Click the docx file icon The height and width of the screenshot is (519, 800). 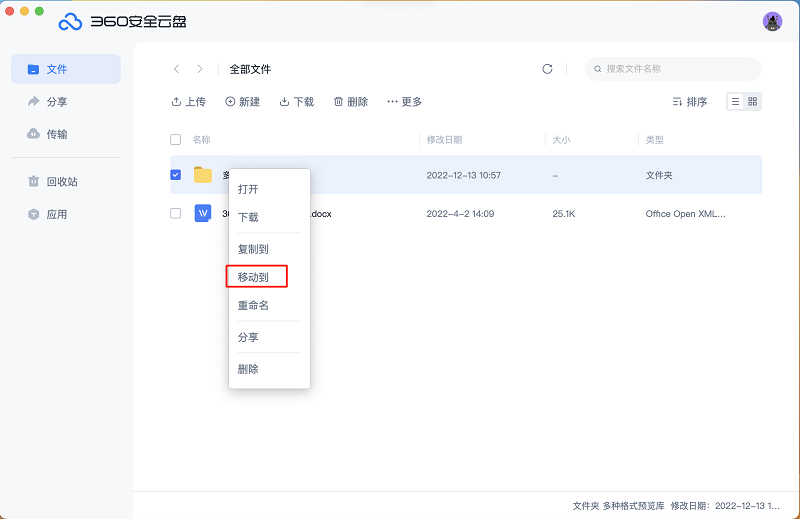point(203,213)
